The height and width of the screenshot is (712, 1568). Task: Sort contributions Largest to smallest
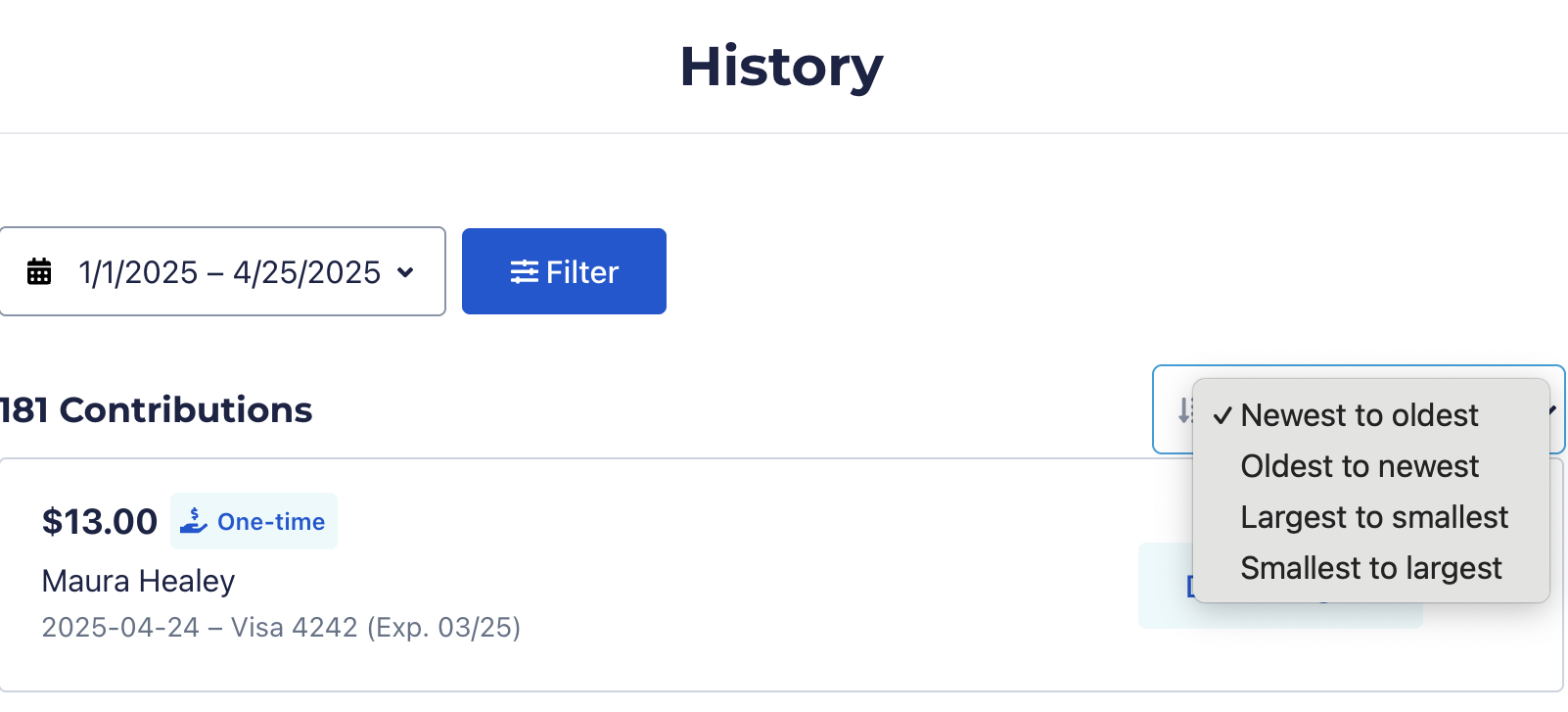[1374, 517]
